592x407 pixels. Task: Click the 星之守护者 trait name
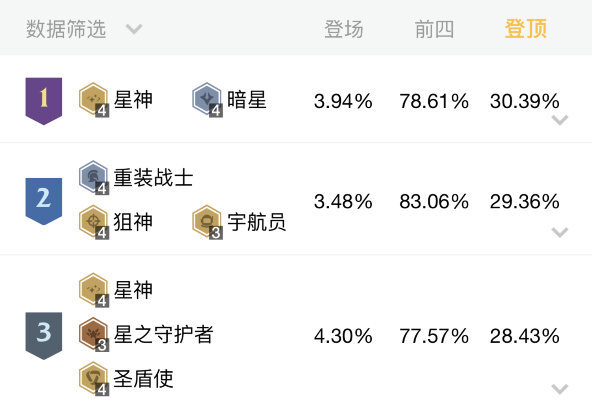pos(163,335)
